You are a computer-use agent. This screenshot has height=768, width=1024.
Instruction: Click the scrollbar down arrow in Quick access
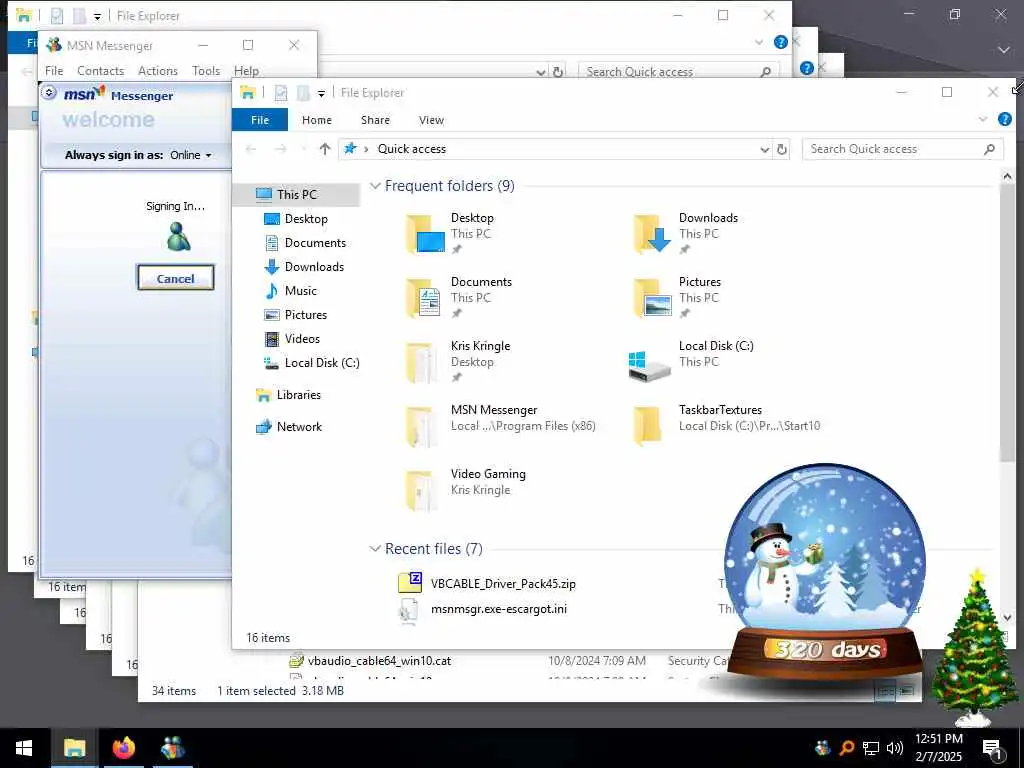pos(1006,617)
